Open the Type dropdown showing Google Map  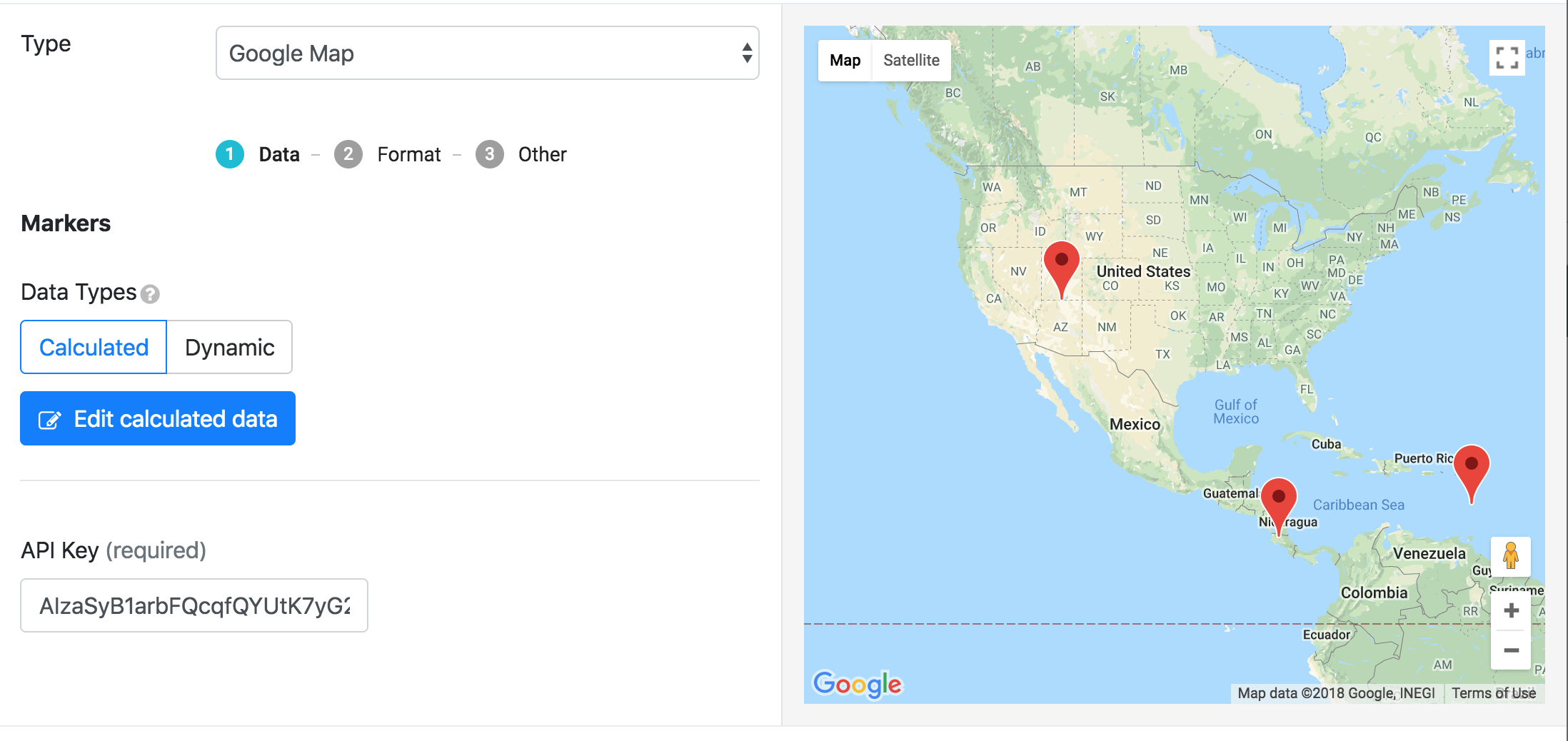pos(487,54)
